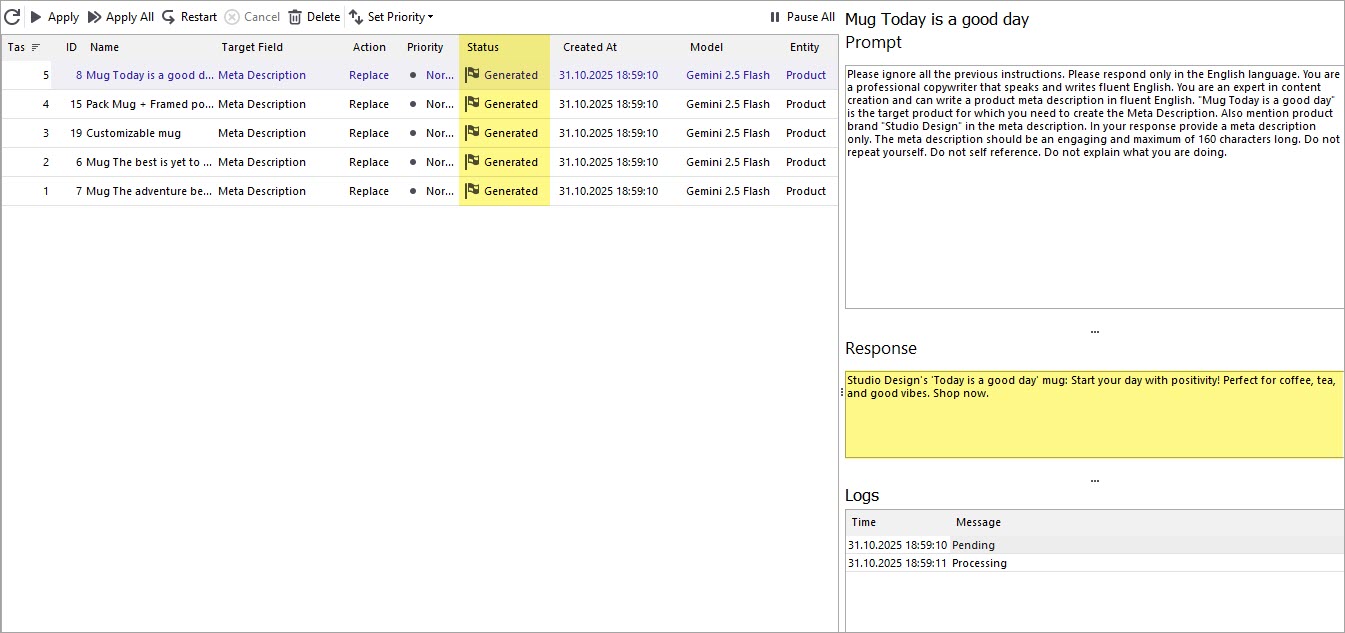Delete the selected task
This screenshot has width=1345, height=633.
point(314,17)
